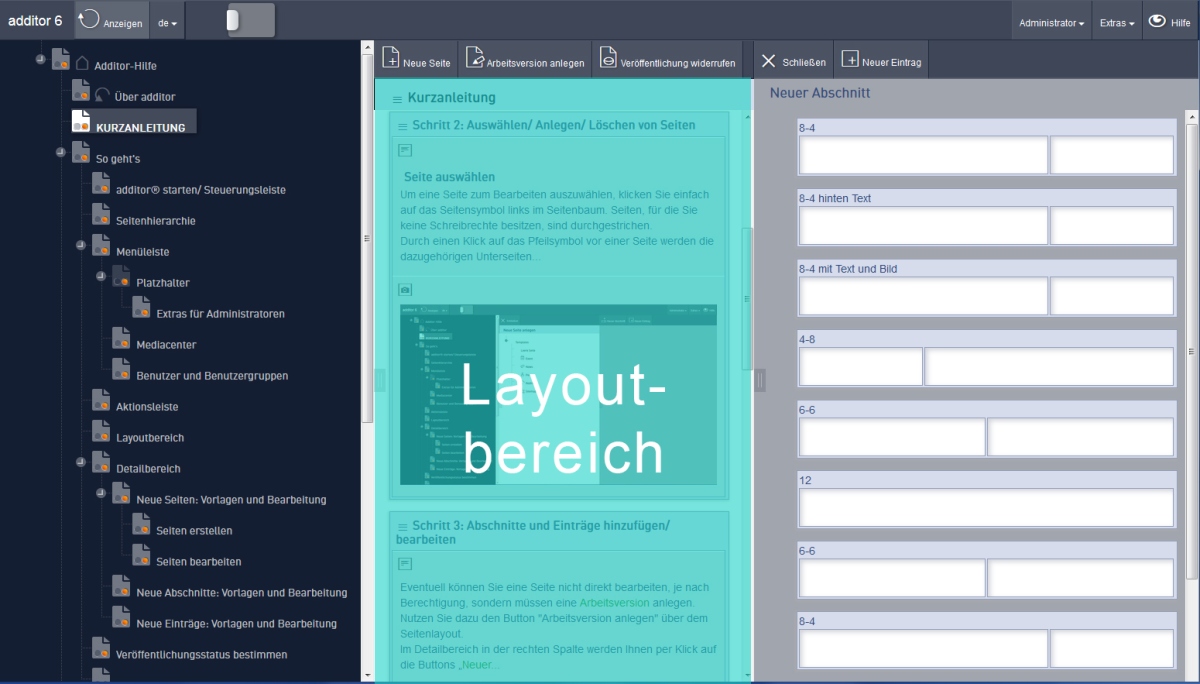Image resolution: width=1200 pixels, height=684 pixels.
Task: Open the Administrator dropdown menu
Action: [1051, 22]
